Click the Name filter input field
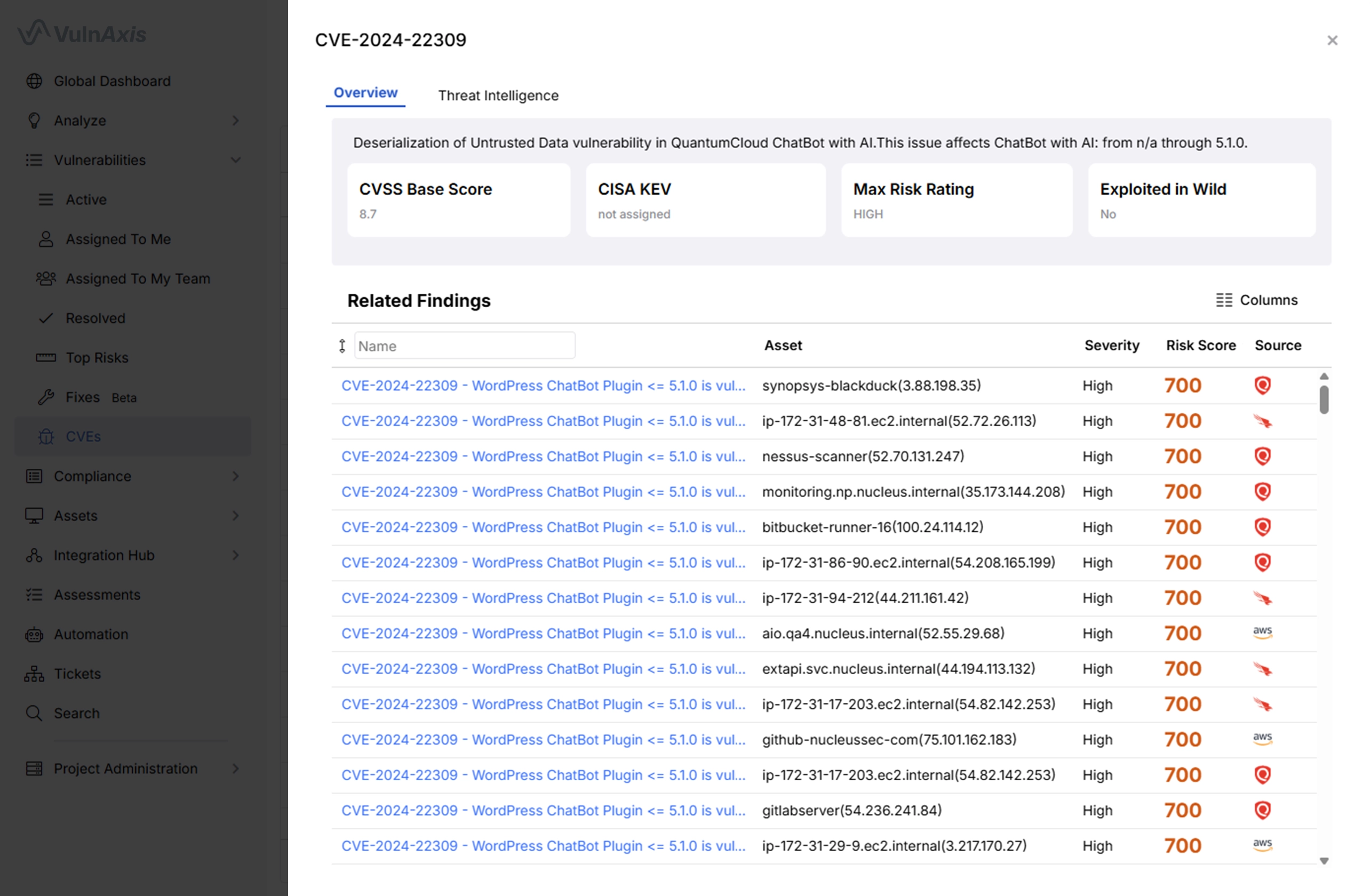 click(464, 346)
